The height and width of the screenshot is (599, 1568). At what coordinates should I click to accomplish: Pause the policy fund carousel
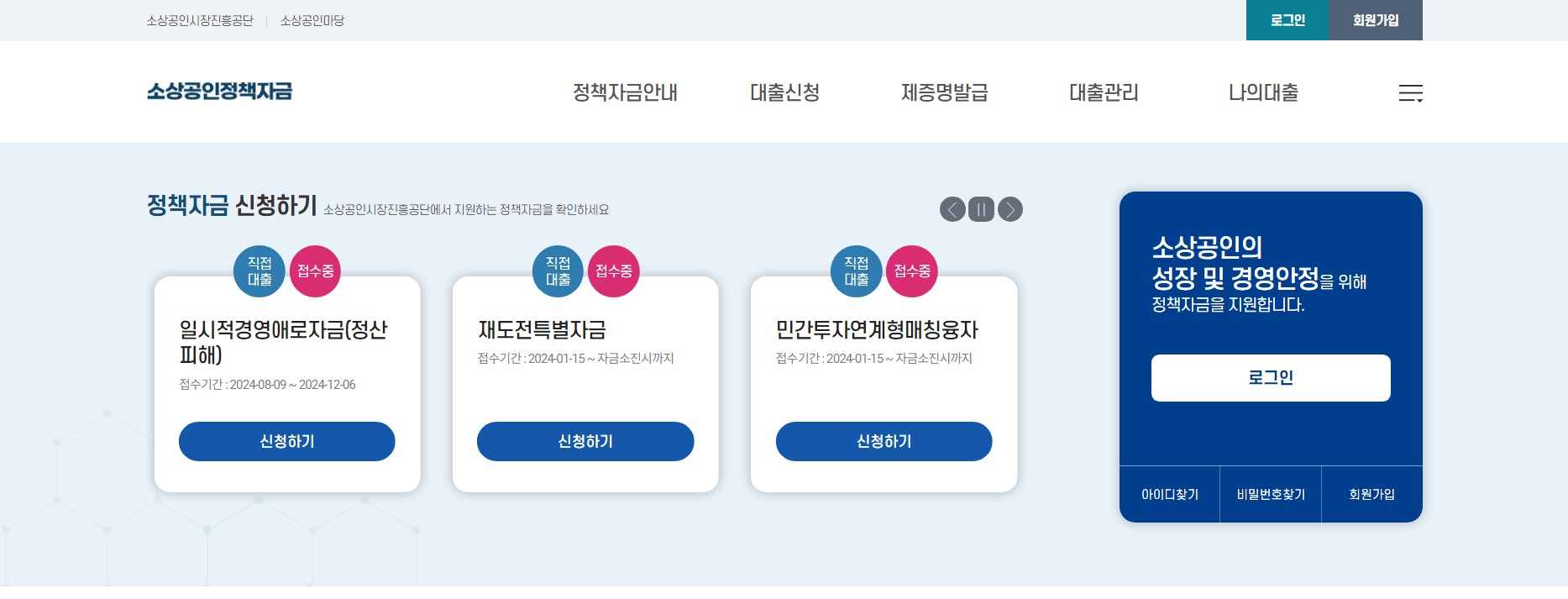pyautogui.click(x=981, y=209)
